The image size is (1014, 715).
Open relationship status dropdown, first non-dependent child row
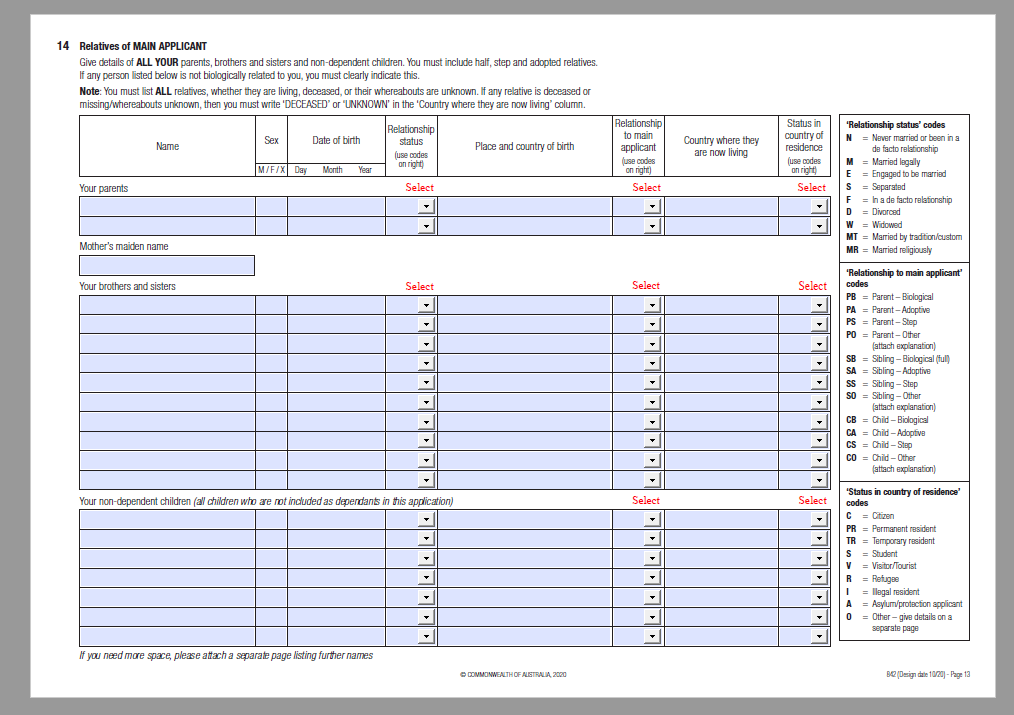tap(426, 519)
